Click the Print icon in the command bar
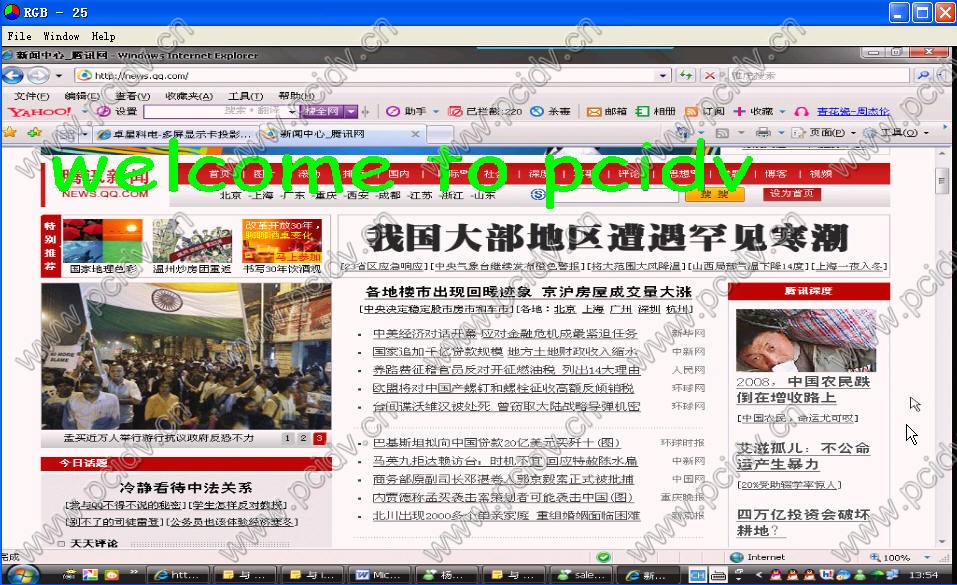This screenshot has width=957, height=585. [762, 132]
